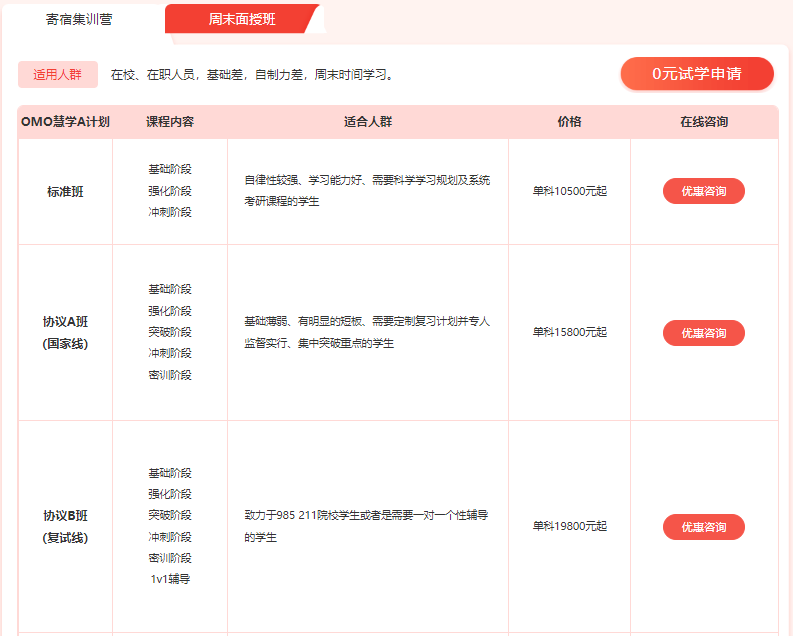Select the 标准班 row title
This screenshot has height=636, width=793.
pyautogui.click(x=65, y=192)
